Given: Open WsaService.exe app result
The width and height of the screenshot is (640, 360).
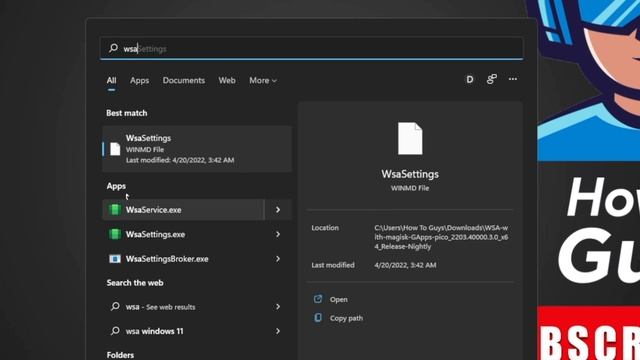Looking at the screenshot, I should (x=183, y=210).
